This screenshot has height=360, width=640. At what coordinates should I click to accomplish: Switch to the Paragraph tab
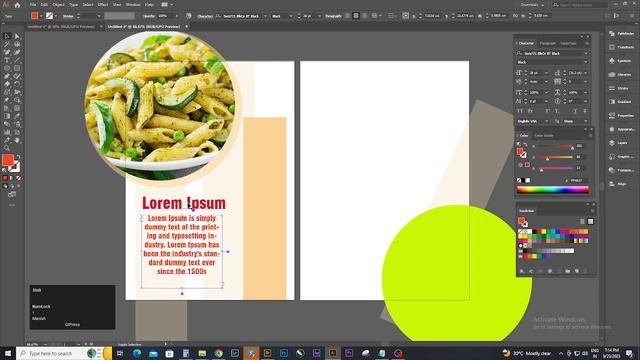click(x=548, y=43)
